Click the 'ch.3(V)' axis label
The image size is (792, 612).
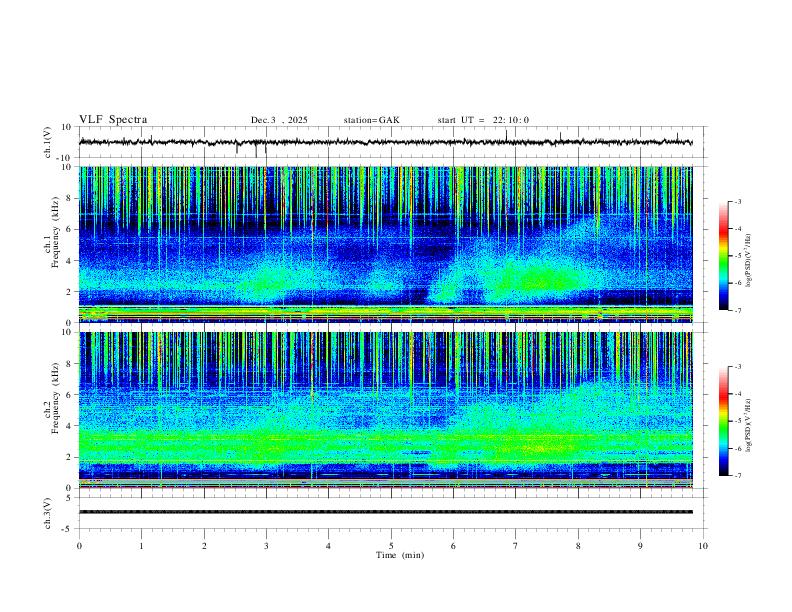(48, 513)
